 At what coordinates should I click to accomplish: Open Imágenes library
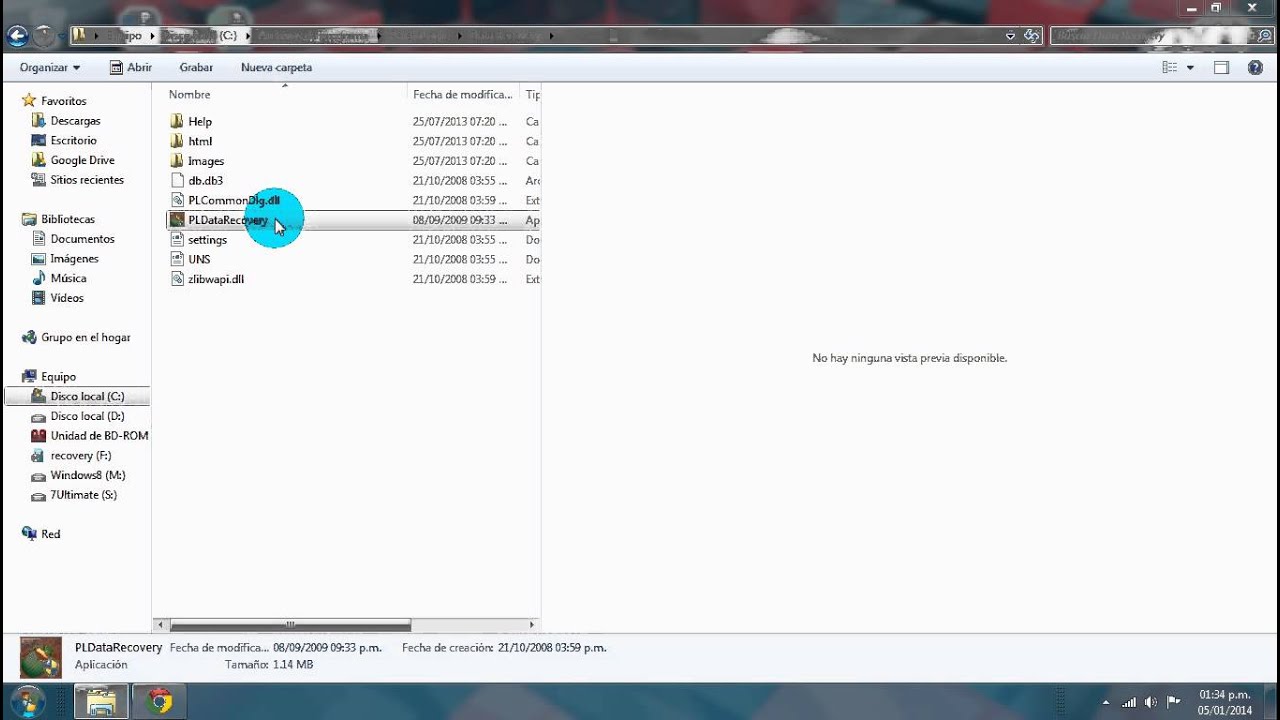click(x=74, y=259)
